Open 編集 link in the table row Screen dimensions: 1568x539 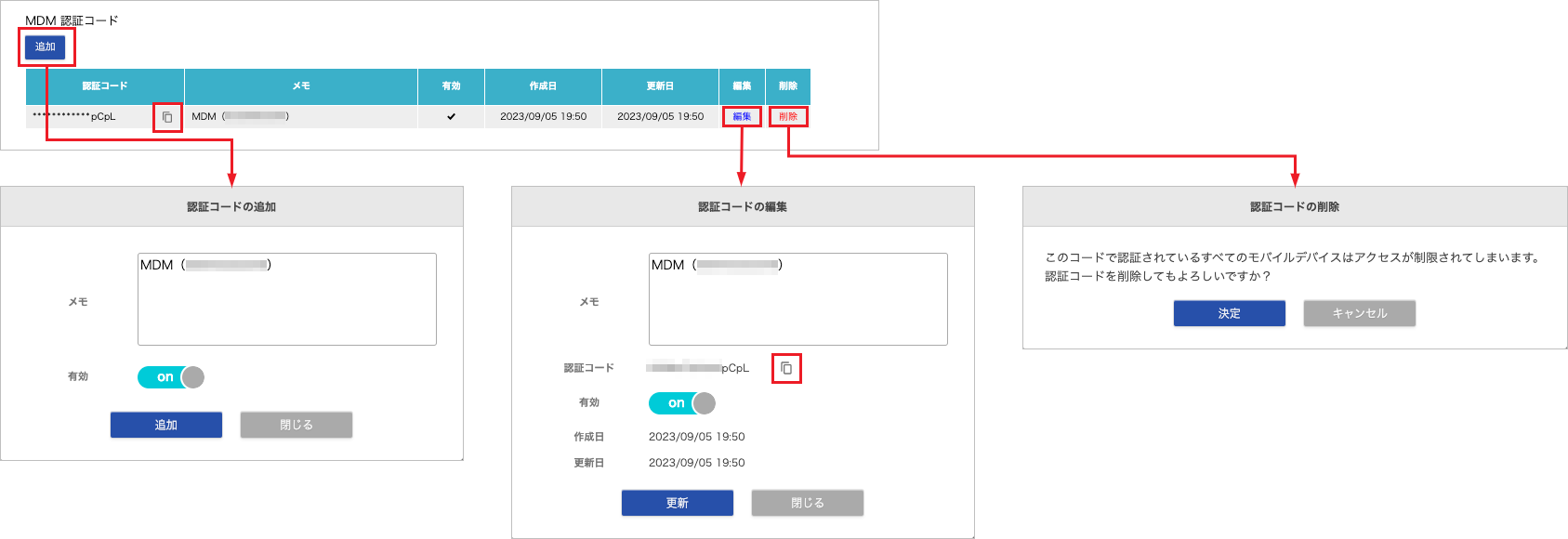(742, 116)
